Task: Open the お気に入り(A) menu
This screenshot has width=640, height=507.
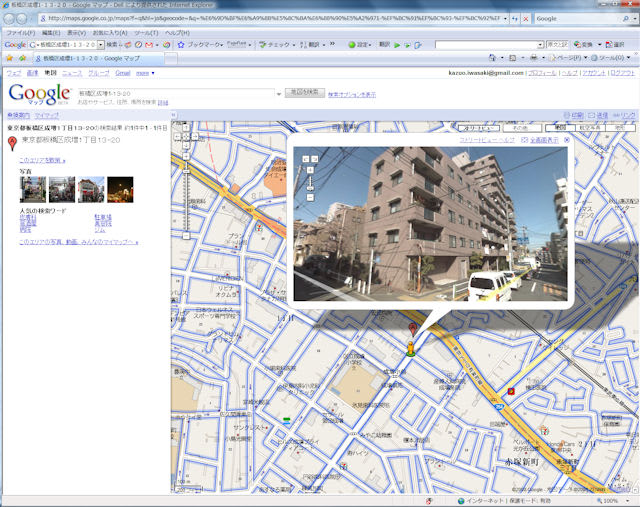Action: coord(110,33)
